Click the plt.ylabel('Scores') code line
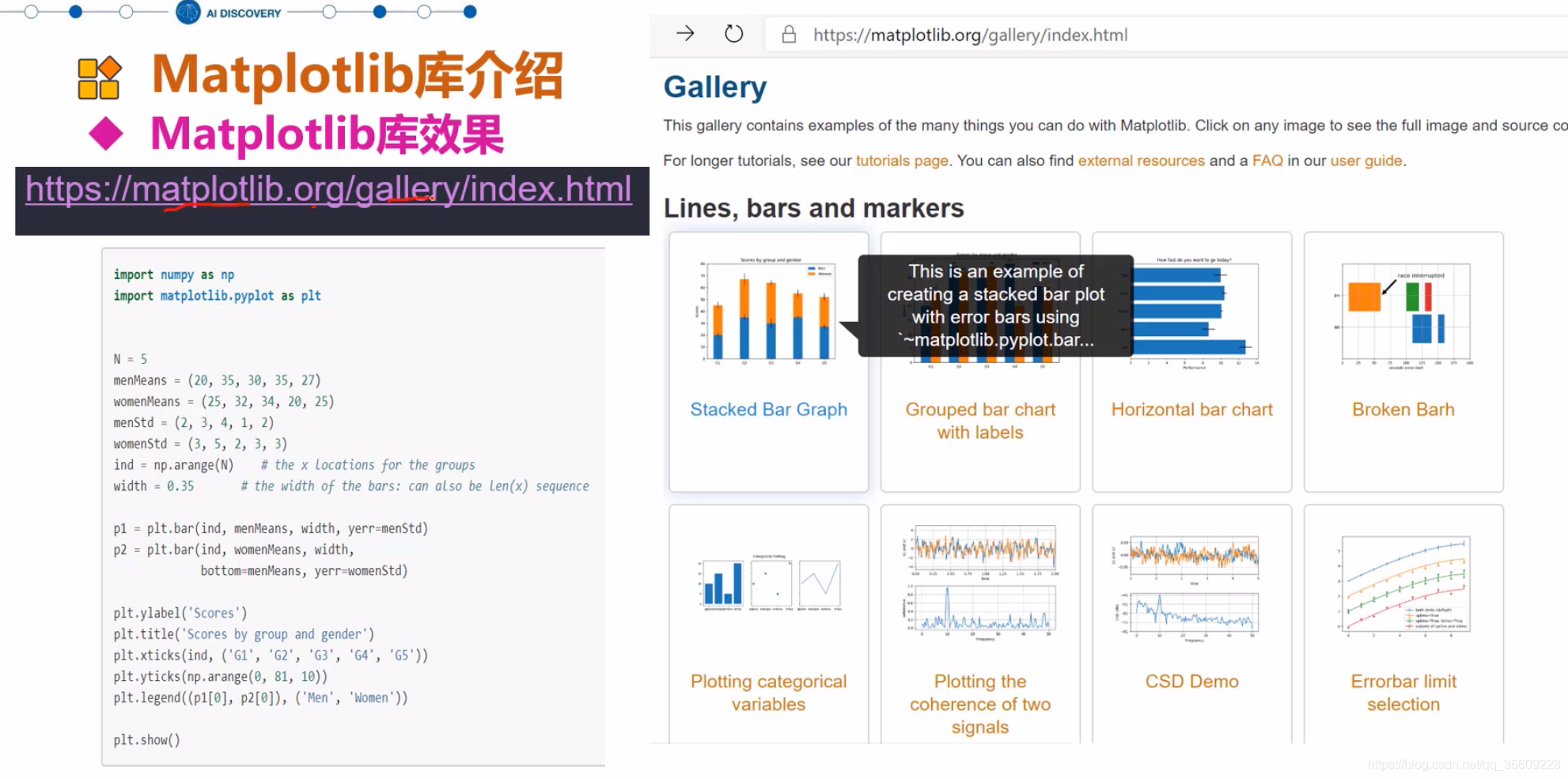Image resolution: width=1568 pixels, height=779 pixels. pos(180,613)
